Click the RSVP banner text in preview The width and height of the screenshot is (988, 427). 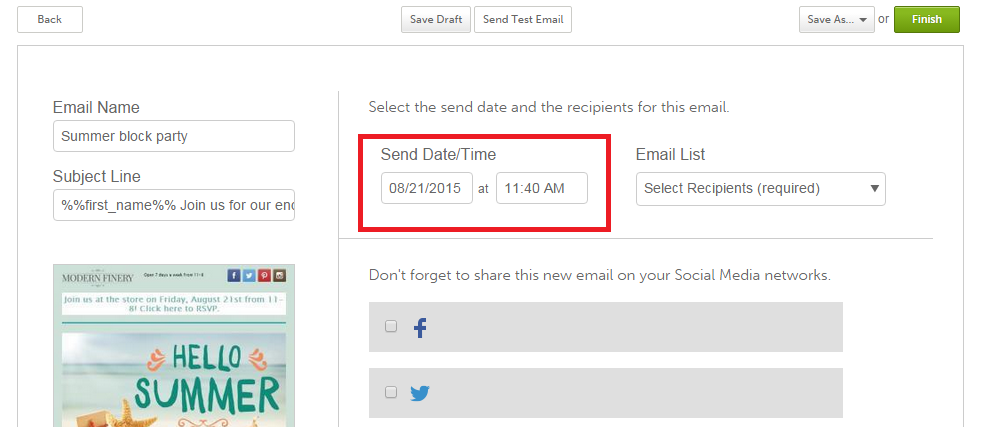coord(174,304)
